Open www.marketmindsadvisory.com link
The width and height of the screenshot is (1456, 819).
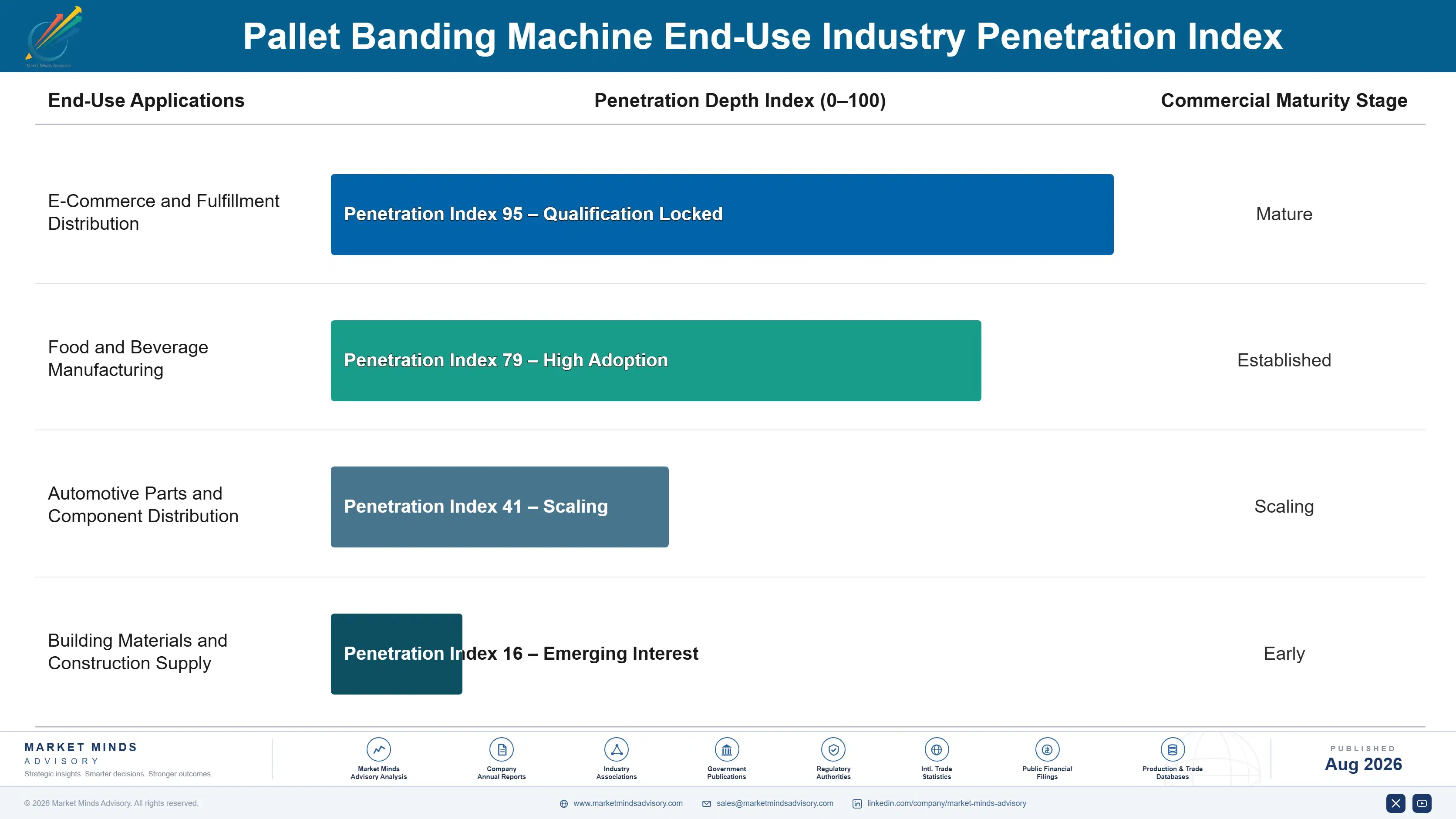628,803
